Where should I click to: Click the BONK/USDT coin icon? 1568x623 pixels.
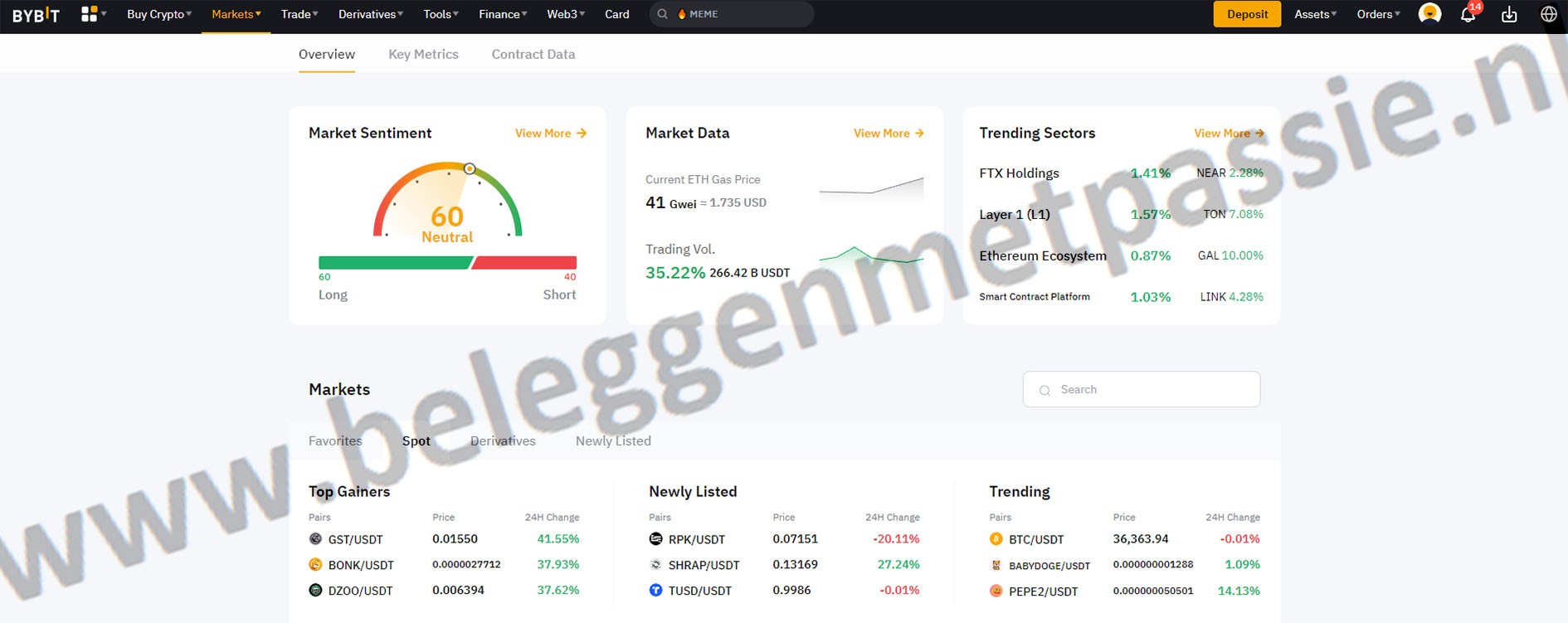pos(315,565)
